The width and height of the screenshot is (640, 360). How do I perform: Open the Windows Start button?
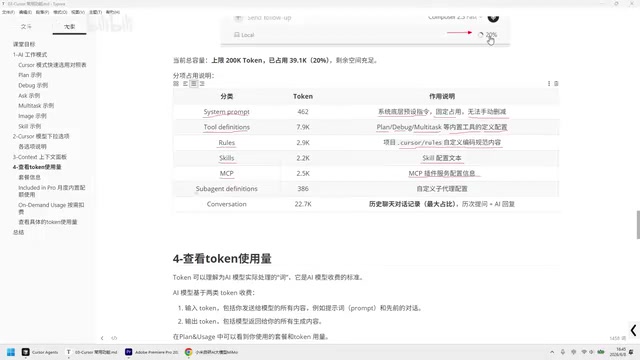coord(11,352)
